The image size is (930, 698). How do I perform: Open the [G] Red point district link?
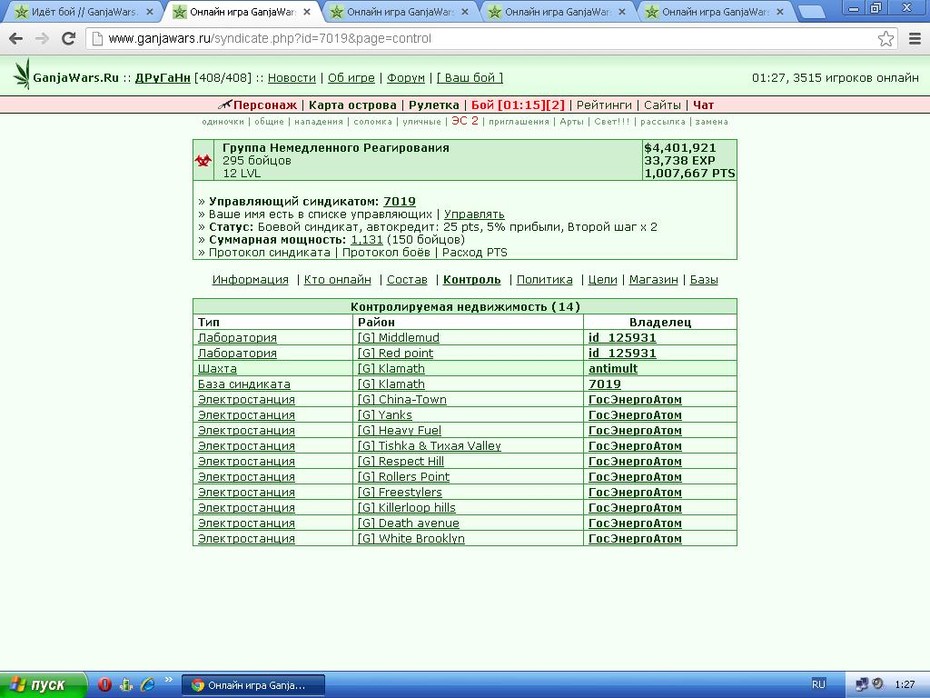[395, 353]
